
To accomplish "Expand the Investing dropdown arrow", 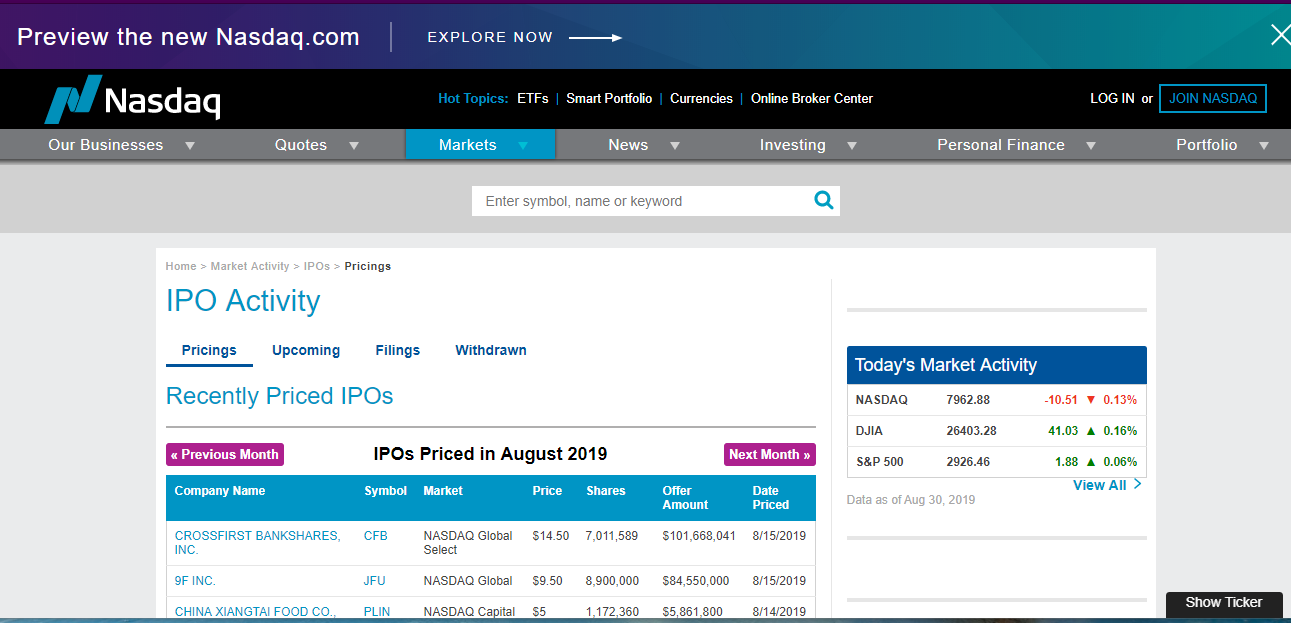I will click(852, 146).
